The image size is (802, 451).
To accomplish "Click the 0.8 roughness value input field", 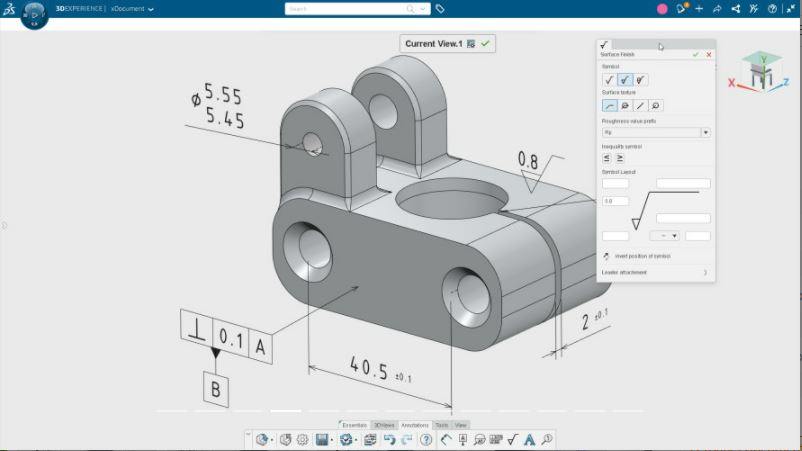I will point(615,201).
